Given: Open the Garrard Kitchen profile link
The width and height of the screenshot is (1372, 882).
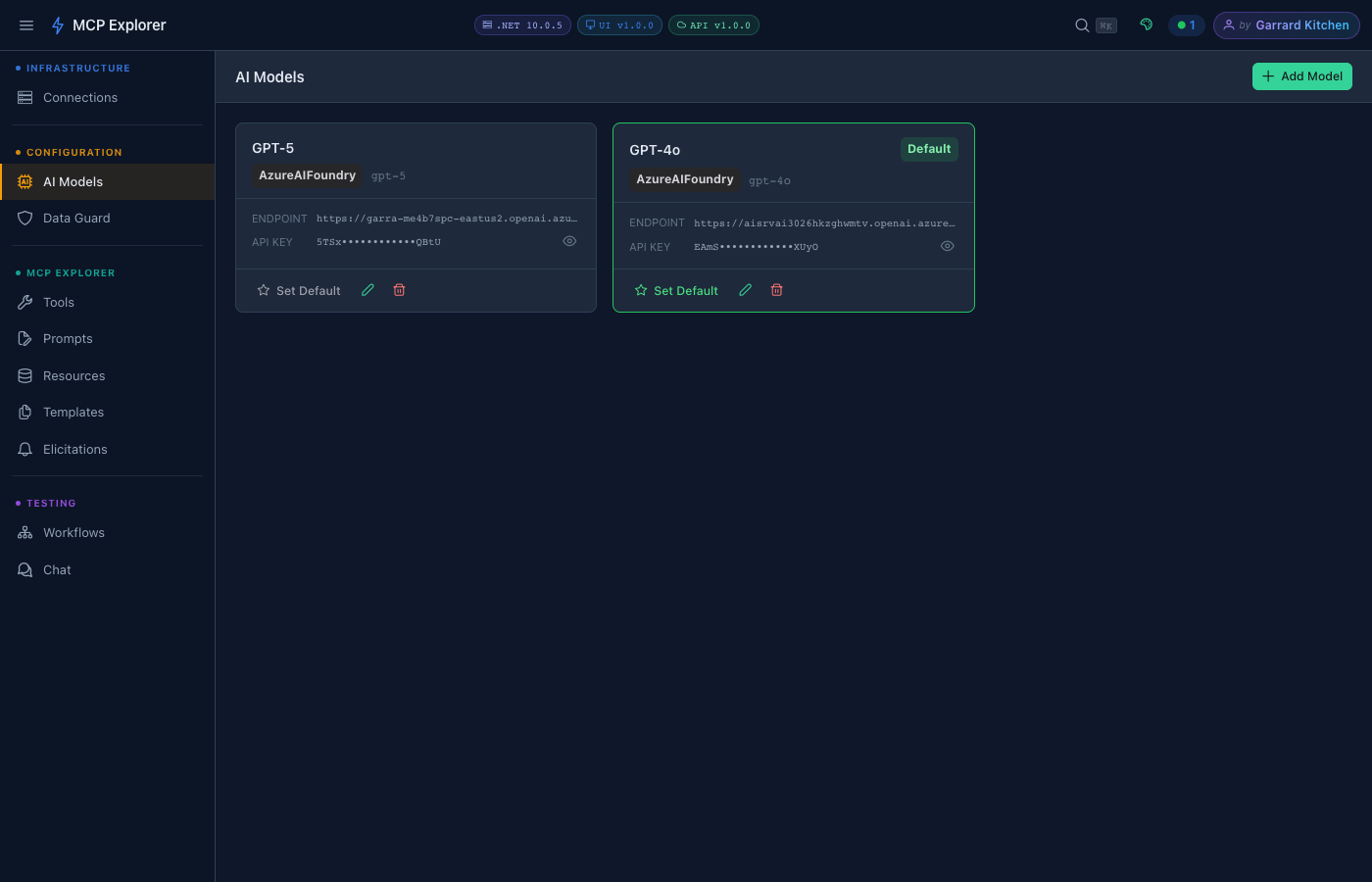Looking at the screenshot, I should [1286, 24].
